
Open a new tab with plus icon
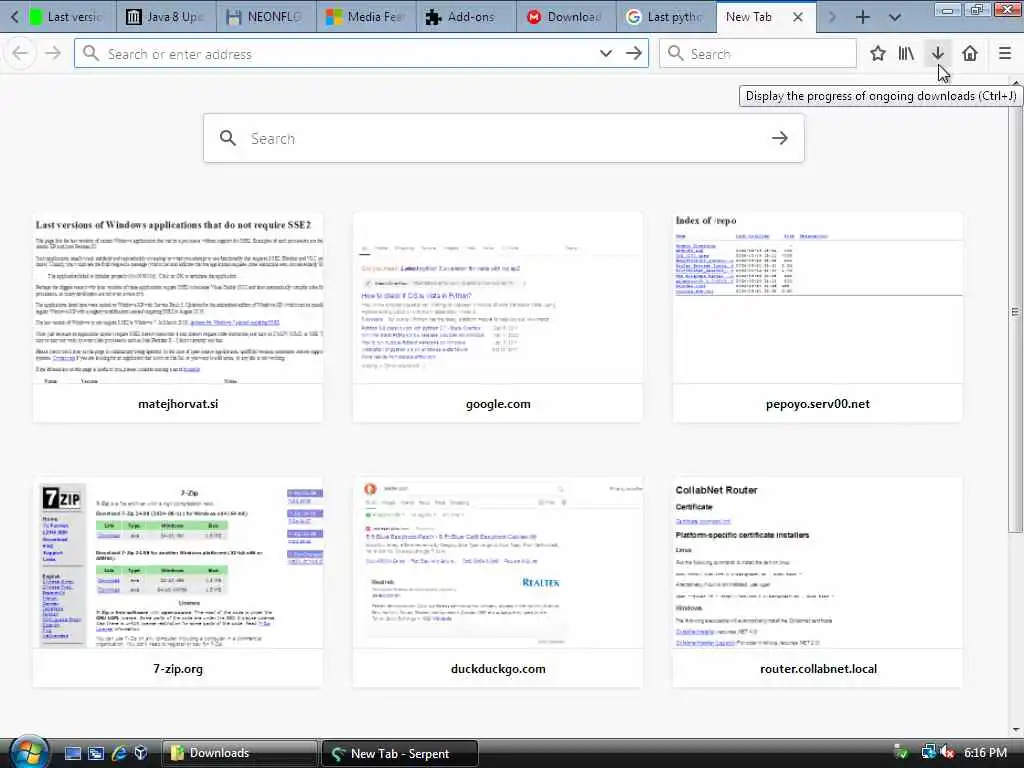(863, 17)
